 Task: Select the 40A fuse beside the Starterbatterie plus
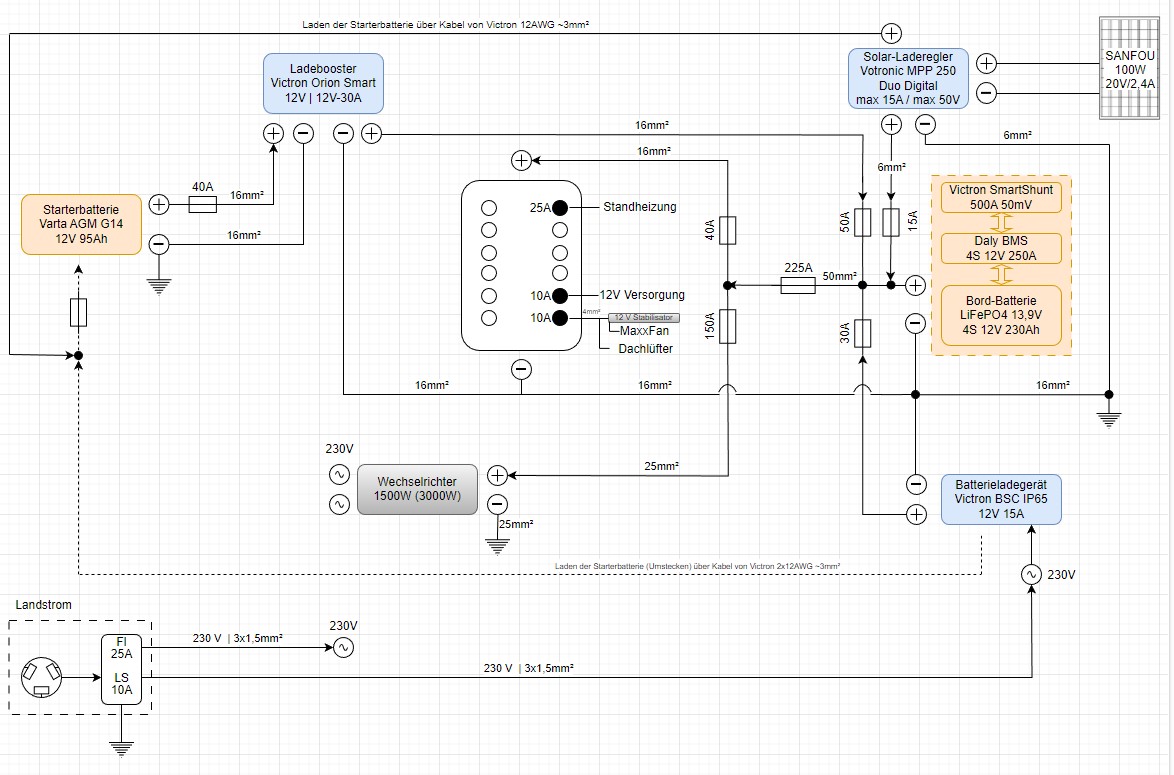pyautogui.click(x=202, y=204)
